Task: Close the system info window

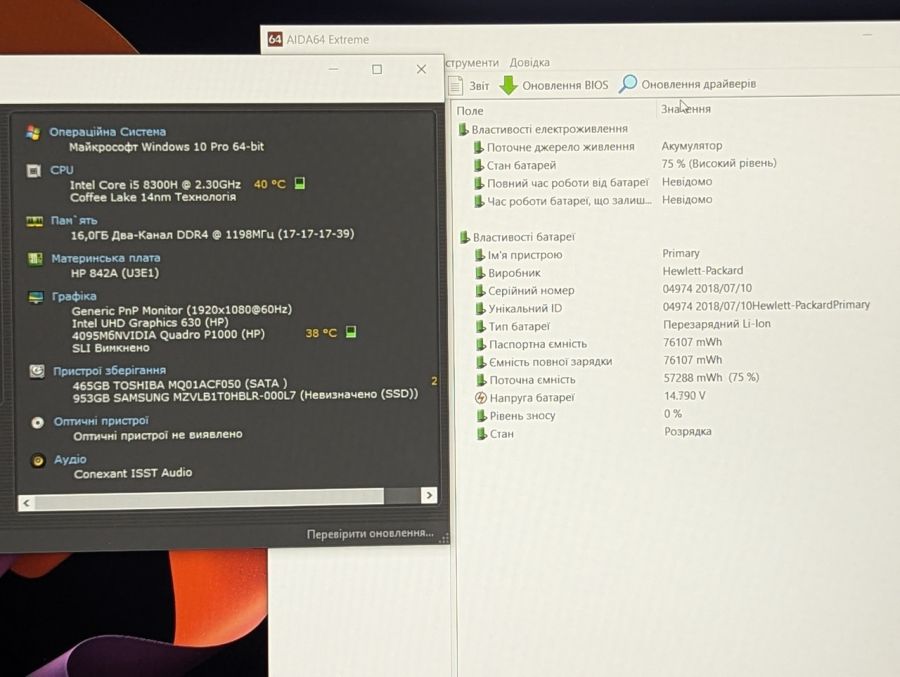Action: pos(421,69)
